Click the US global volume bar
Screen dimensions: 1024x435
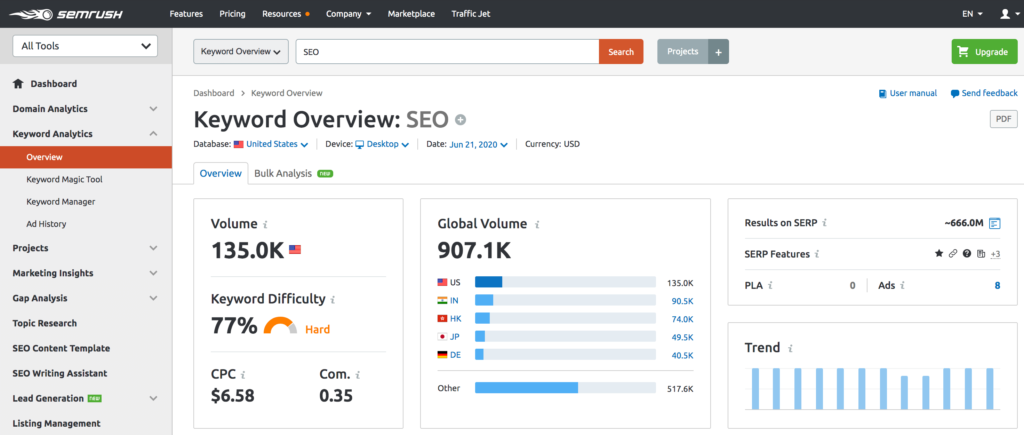point(565,282)
